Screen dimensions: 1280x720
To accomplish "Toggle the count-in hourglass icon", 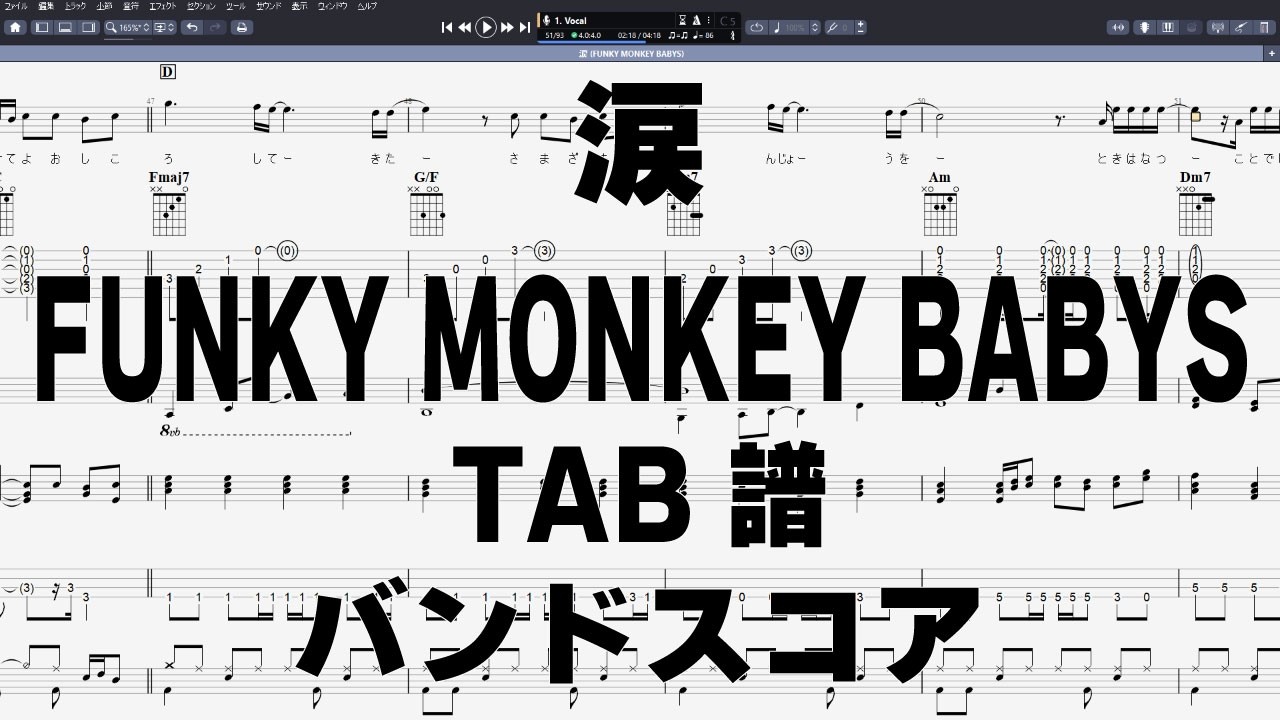I will tap(683, 20).
